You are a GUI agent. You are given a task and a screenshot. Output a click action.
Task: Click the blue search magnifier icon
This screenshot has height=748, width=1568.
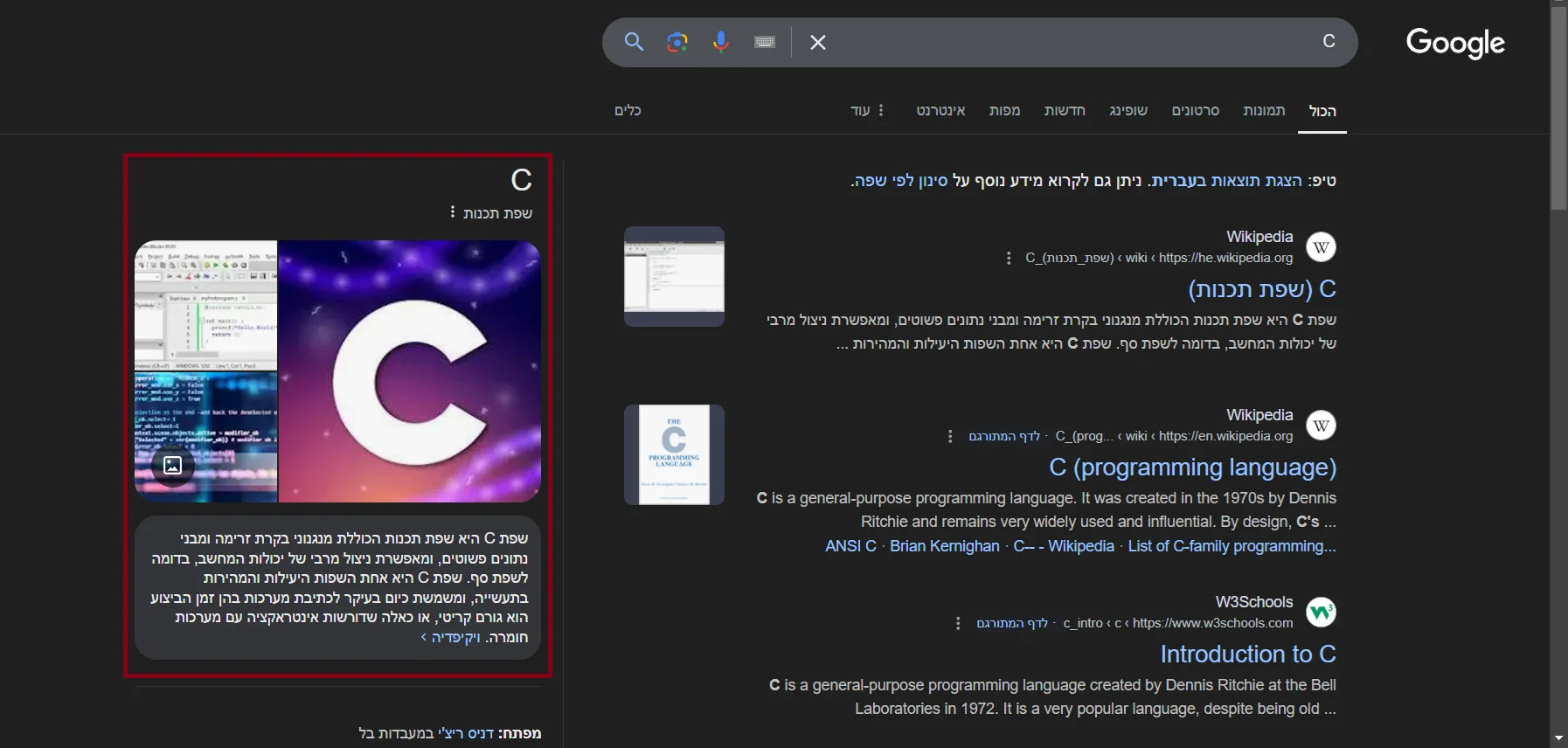pyautogui.click(x=634, y=42)
